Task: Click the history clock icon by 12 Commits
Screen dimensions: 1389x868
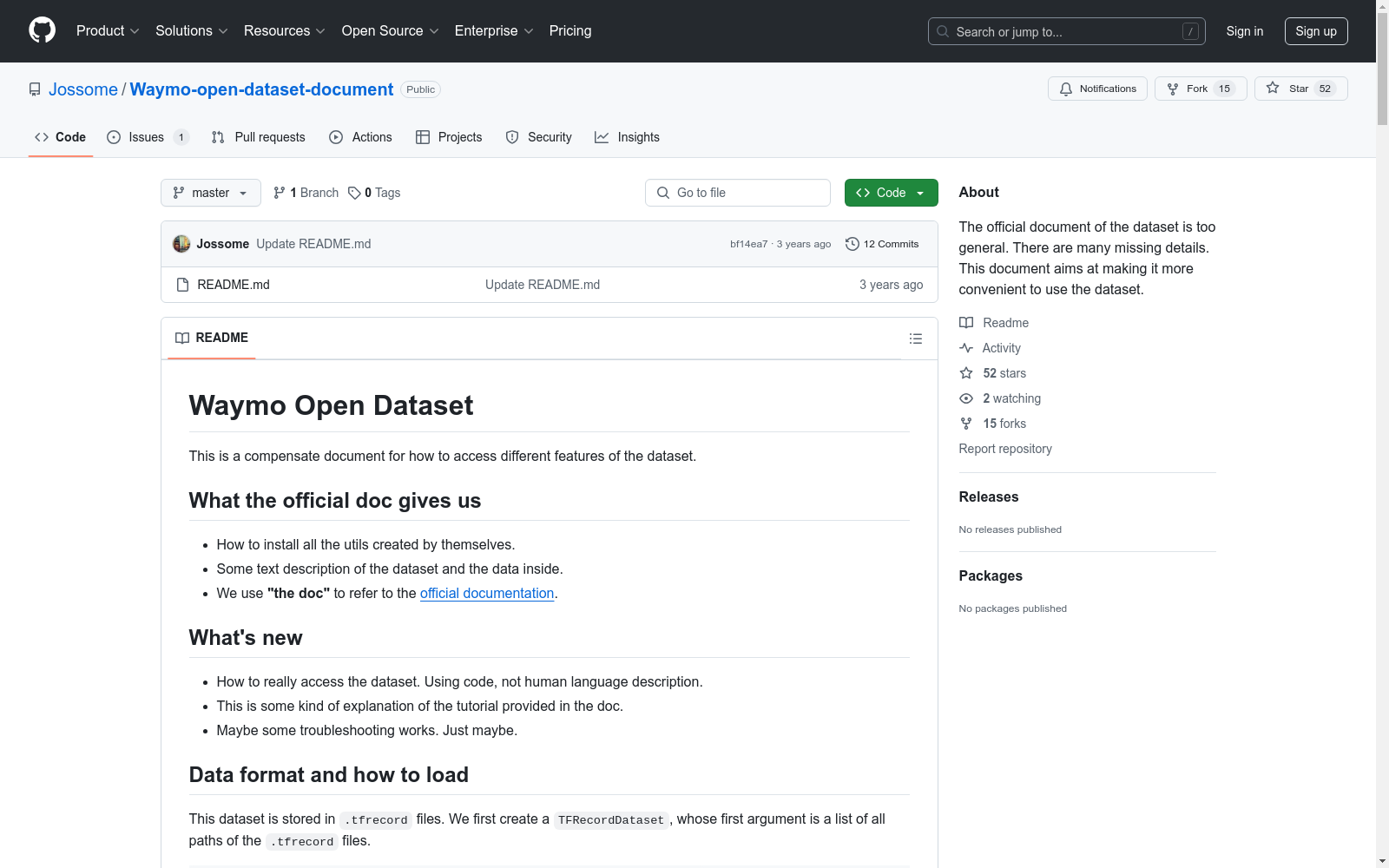Action: [x=852, y=244]
